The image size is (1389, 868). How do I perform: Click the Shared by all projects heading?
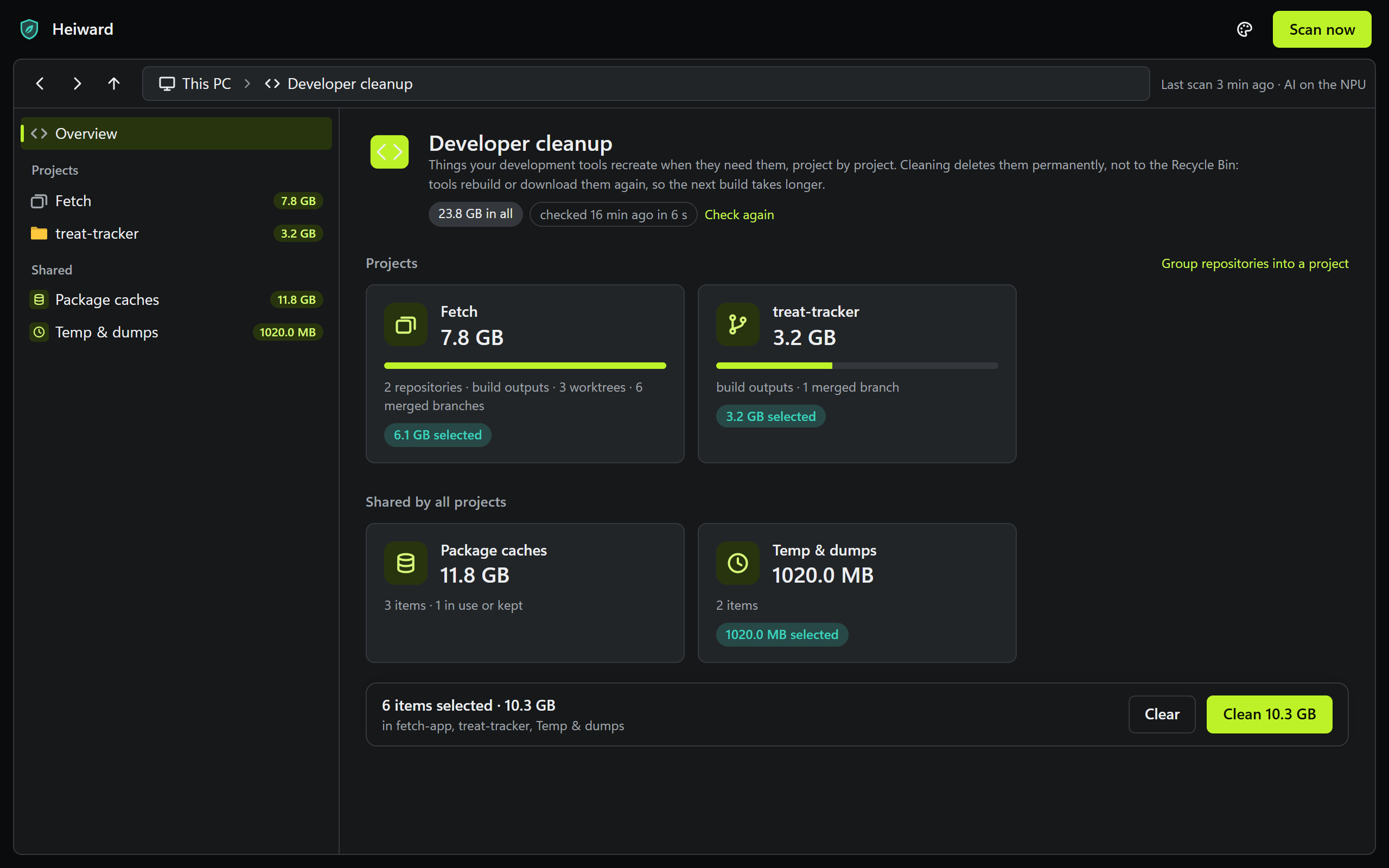pyautogui.click(x=436, y=502)
